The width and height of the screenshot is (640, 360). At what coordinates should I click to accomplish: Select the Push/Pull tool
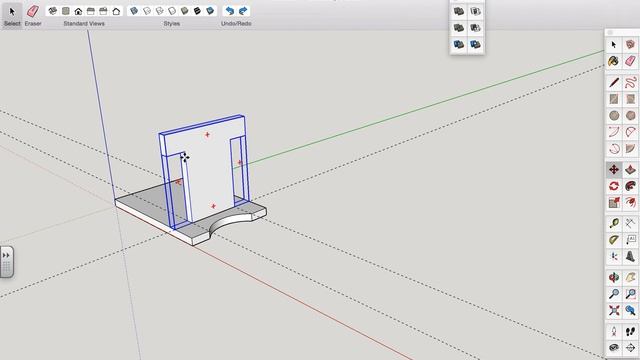coord(630,170)
